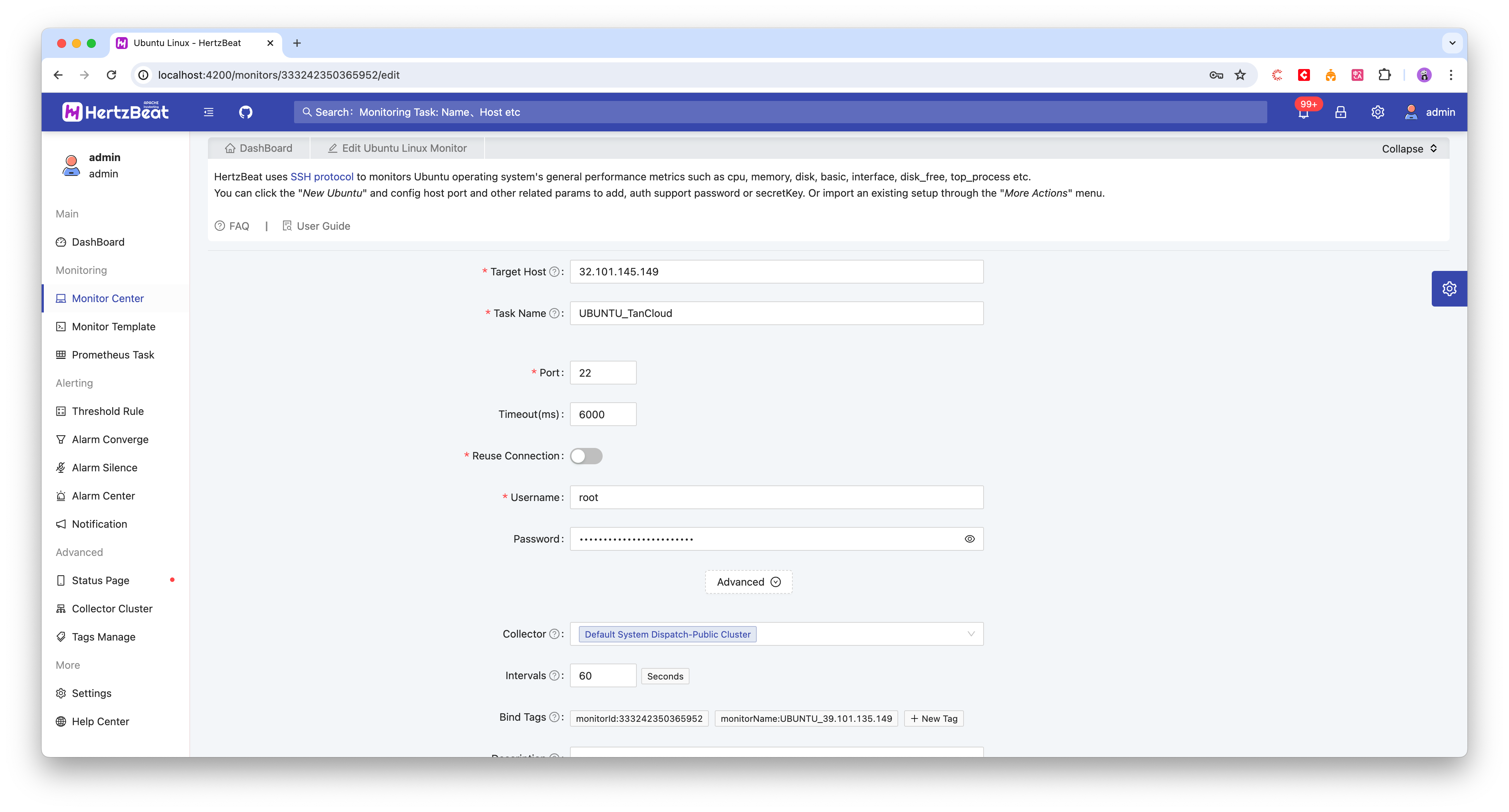The height and width of the screenshot is (812, 1509).
Task: Open Threshold Rule in the sidebar
Action: pyautogui.click(x=116, y=411)
